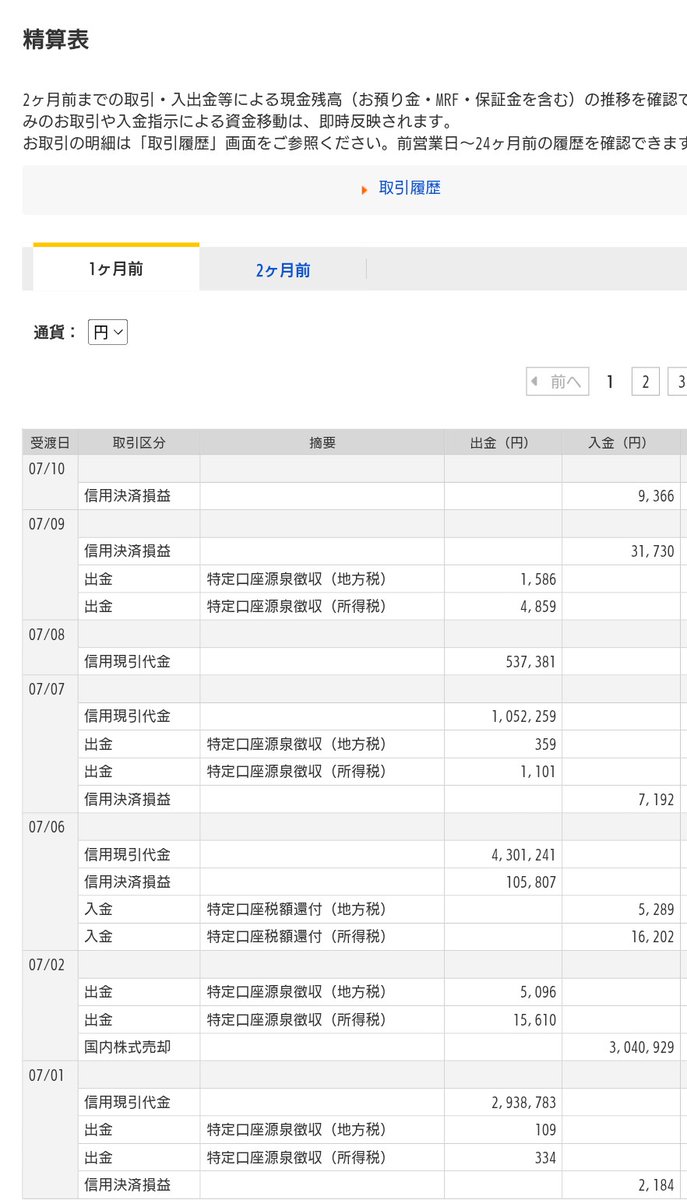Click 出金 in the 334 row
The image size is (687, 1200).
tap(98, 1157)
